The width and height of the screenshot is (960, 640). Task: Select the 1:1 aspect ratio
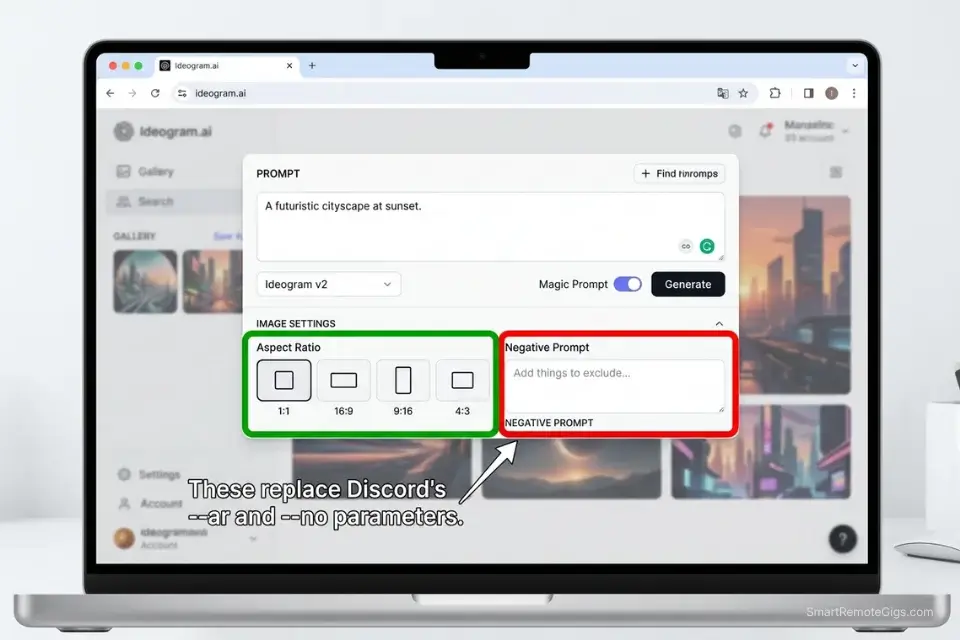(x=284, y=380)
